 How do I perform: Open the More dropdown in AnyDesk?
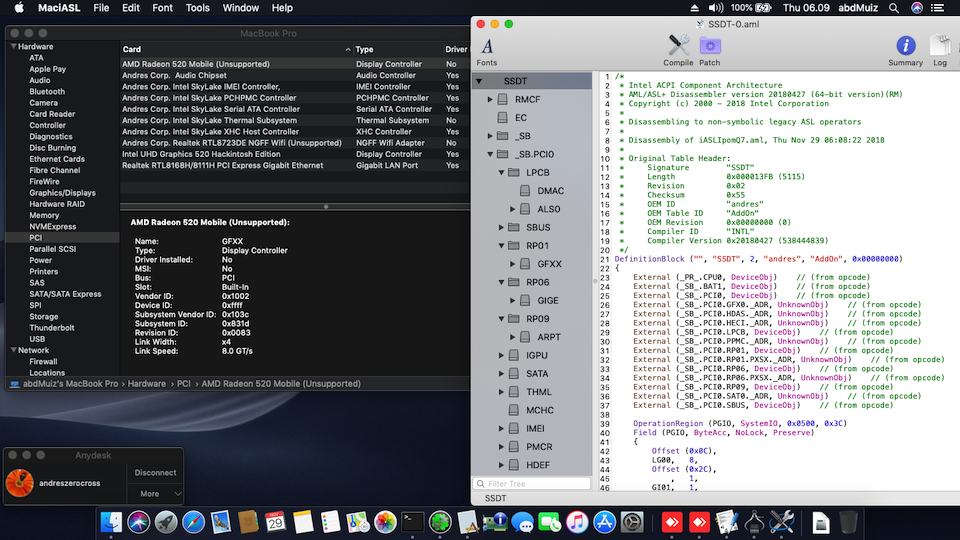coord(155,493)
